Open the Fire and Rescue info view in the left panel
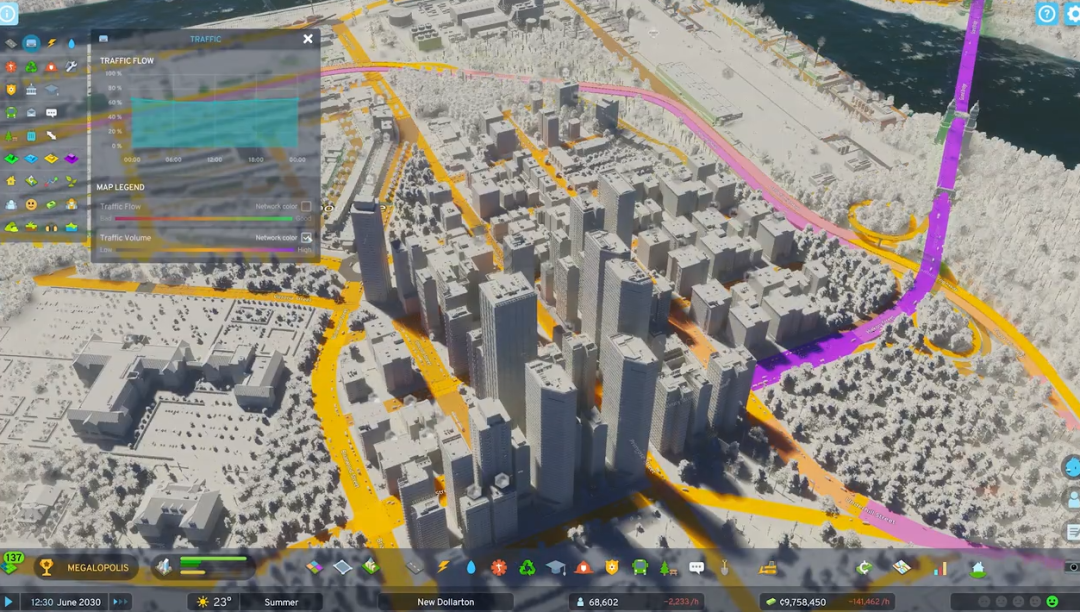The height and width of the screenshot is (612, 1080). pyautogui.click(x=51, y=67)
